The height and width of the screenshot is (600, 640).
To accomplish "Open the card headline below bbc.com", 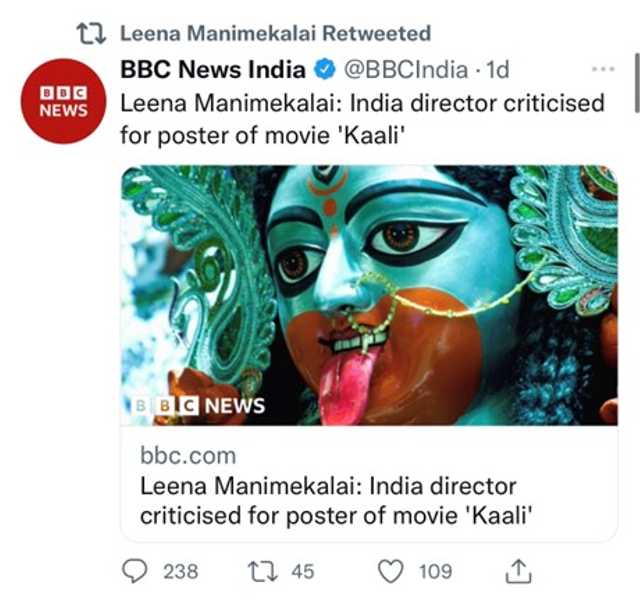I will (x=328, y=502).
